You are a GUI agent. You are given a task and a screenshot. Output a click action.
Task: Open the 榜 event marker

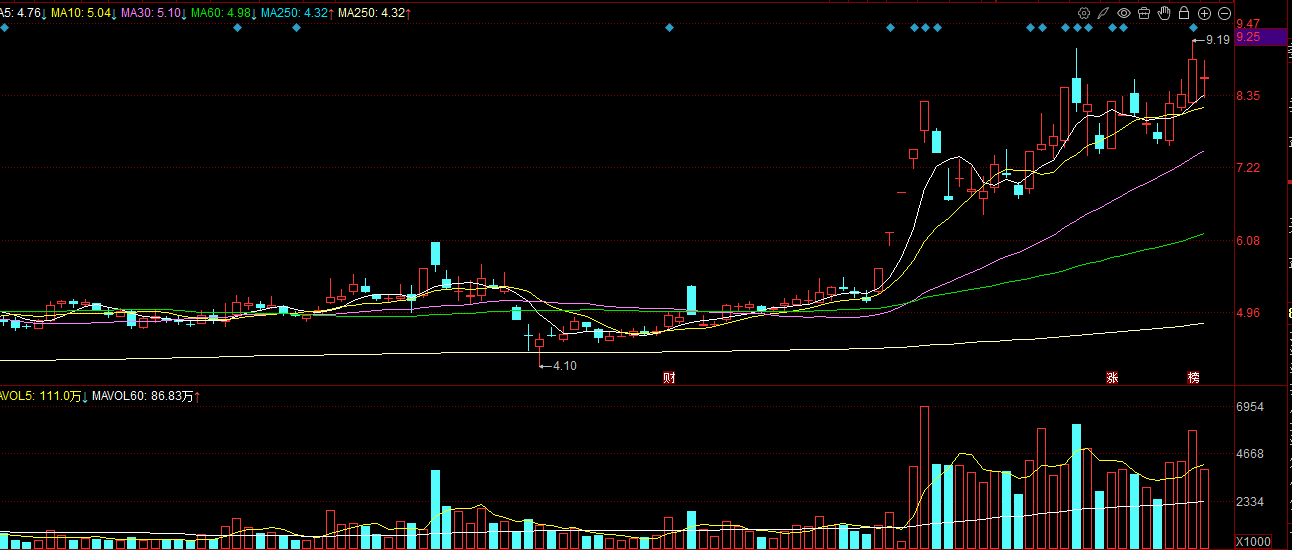[1193, 377]
